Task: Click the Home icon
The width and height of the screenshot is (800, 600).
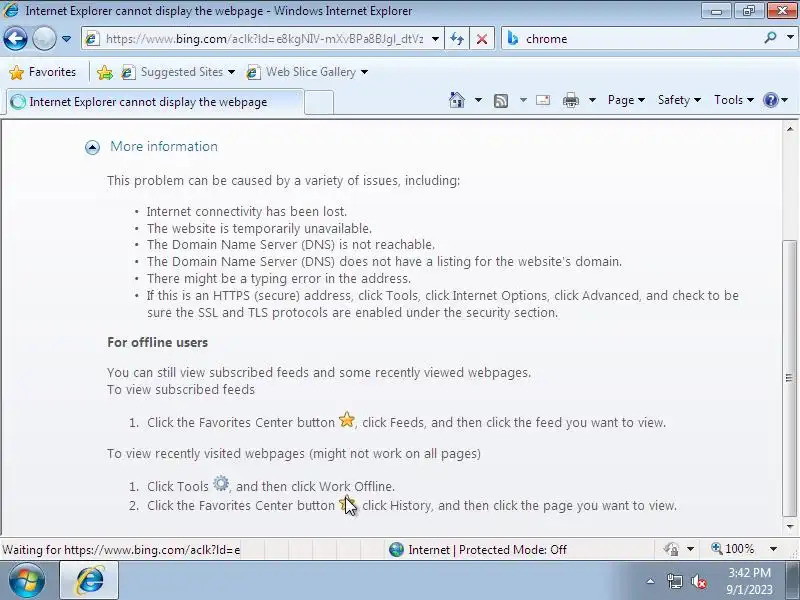Action: pyautogui.click(x=457, y=100)
